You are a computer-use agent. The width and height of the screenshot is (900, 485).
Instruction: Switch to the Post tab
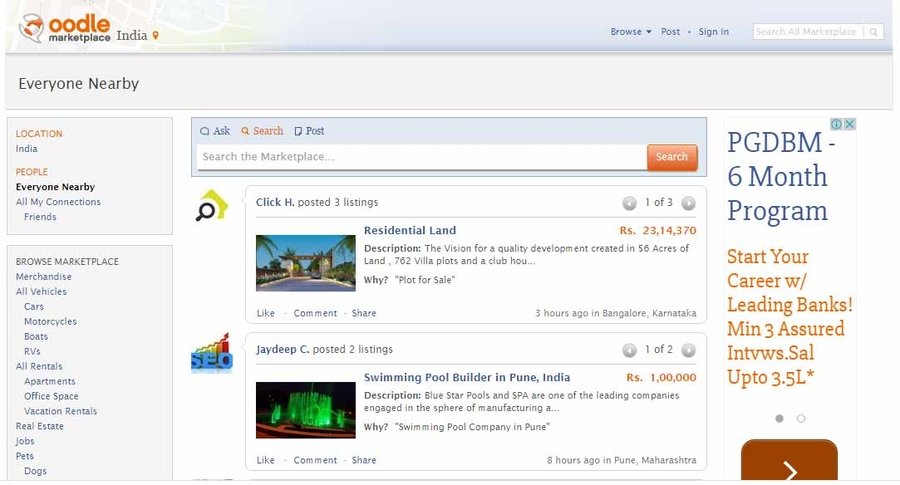click(x=309, y=131)
